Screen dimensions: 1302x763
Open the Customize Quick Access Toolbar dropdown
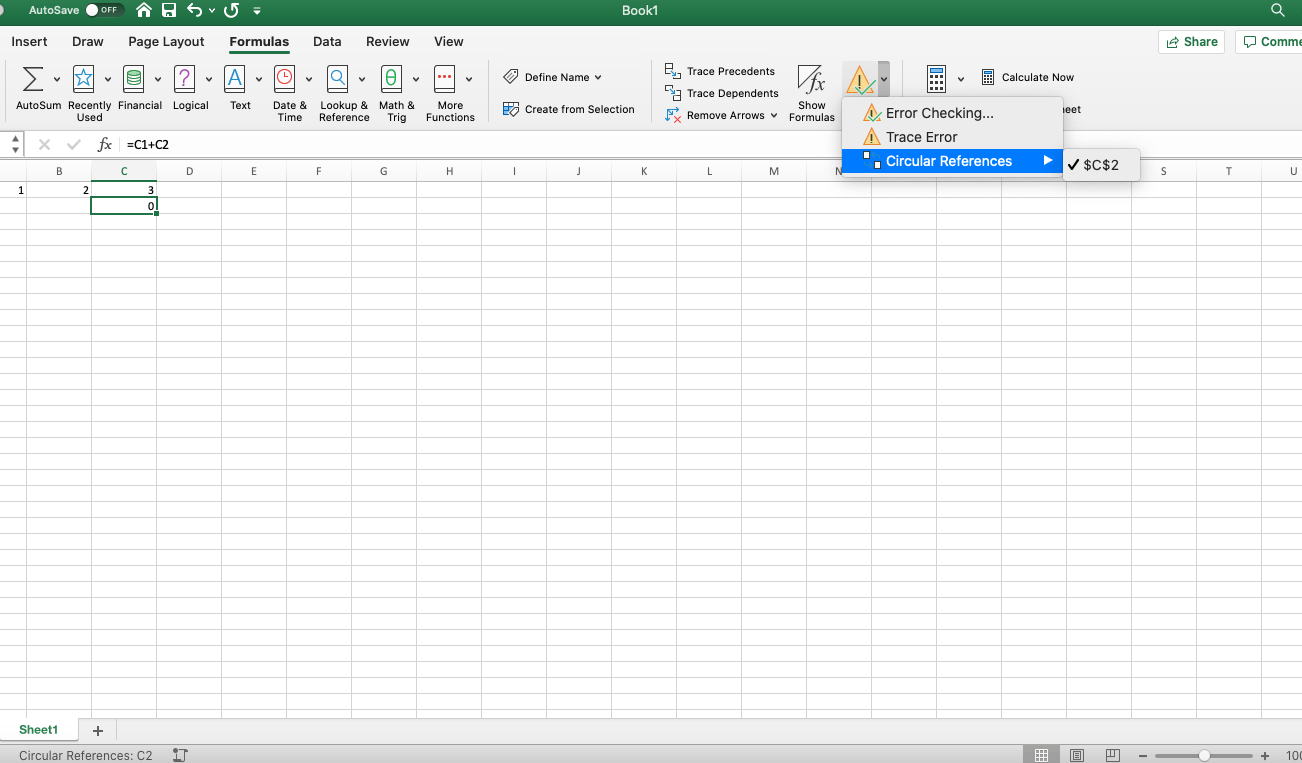(257, 11)
